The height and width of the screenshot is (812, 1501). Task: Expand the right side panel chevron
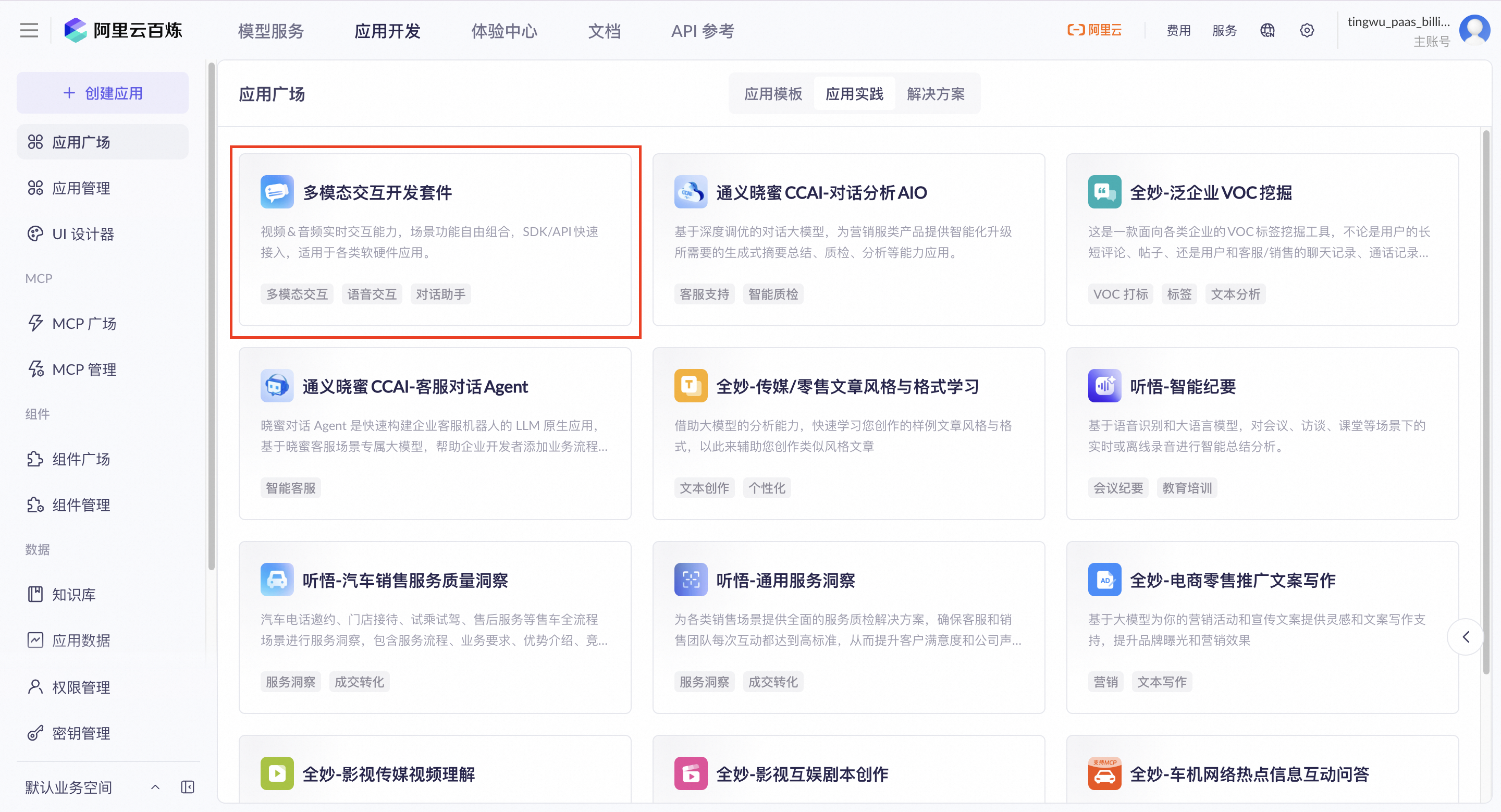(1466, 637)
